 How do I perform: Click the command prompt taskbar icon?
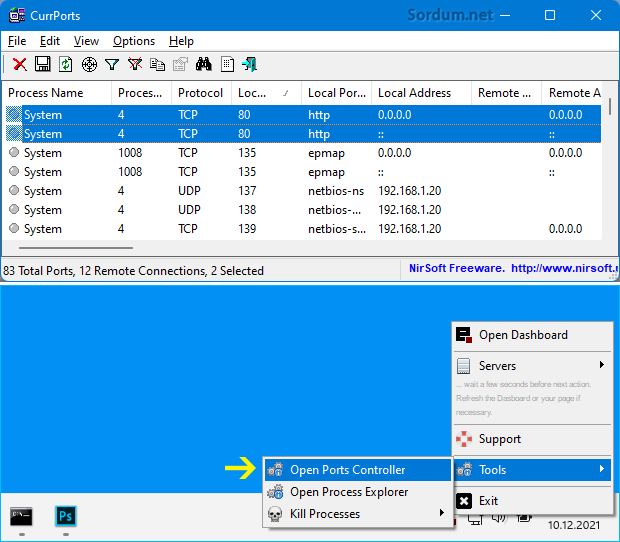21,516
